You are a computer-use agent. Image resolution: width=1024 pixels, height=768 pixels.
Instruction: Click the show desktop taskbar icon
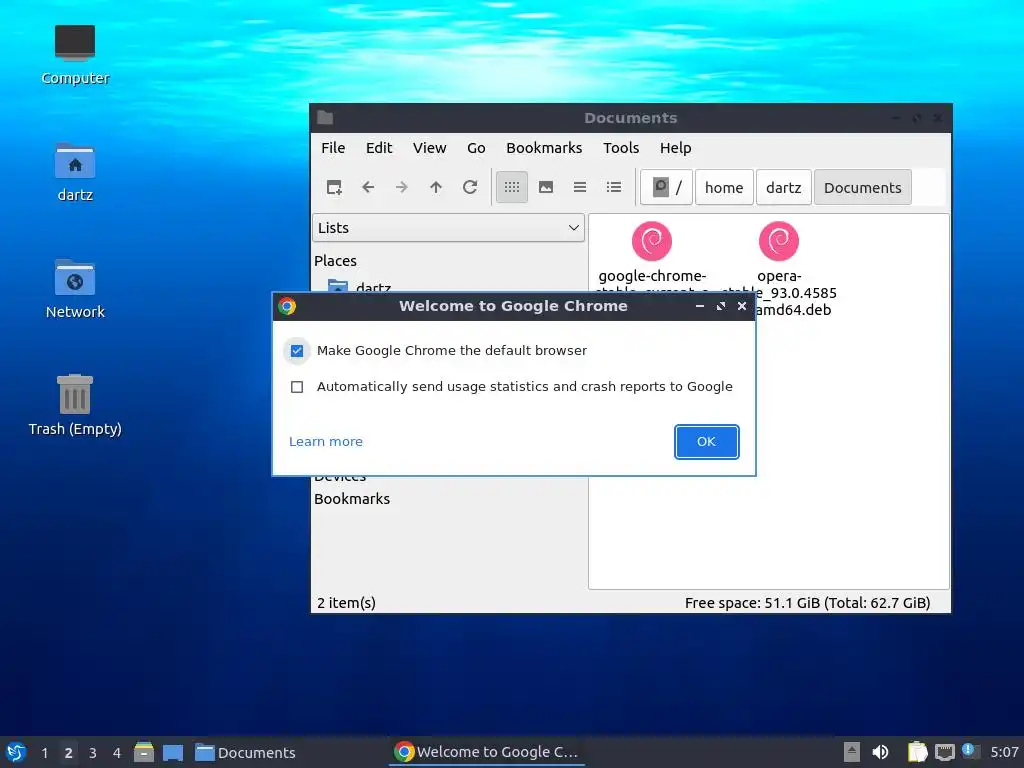click(173, 752)
